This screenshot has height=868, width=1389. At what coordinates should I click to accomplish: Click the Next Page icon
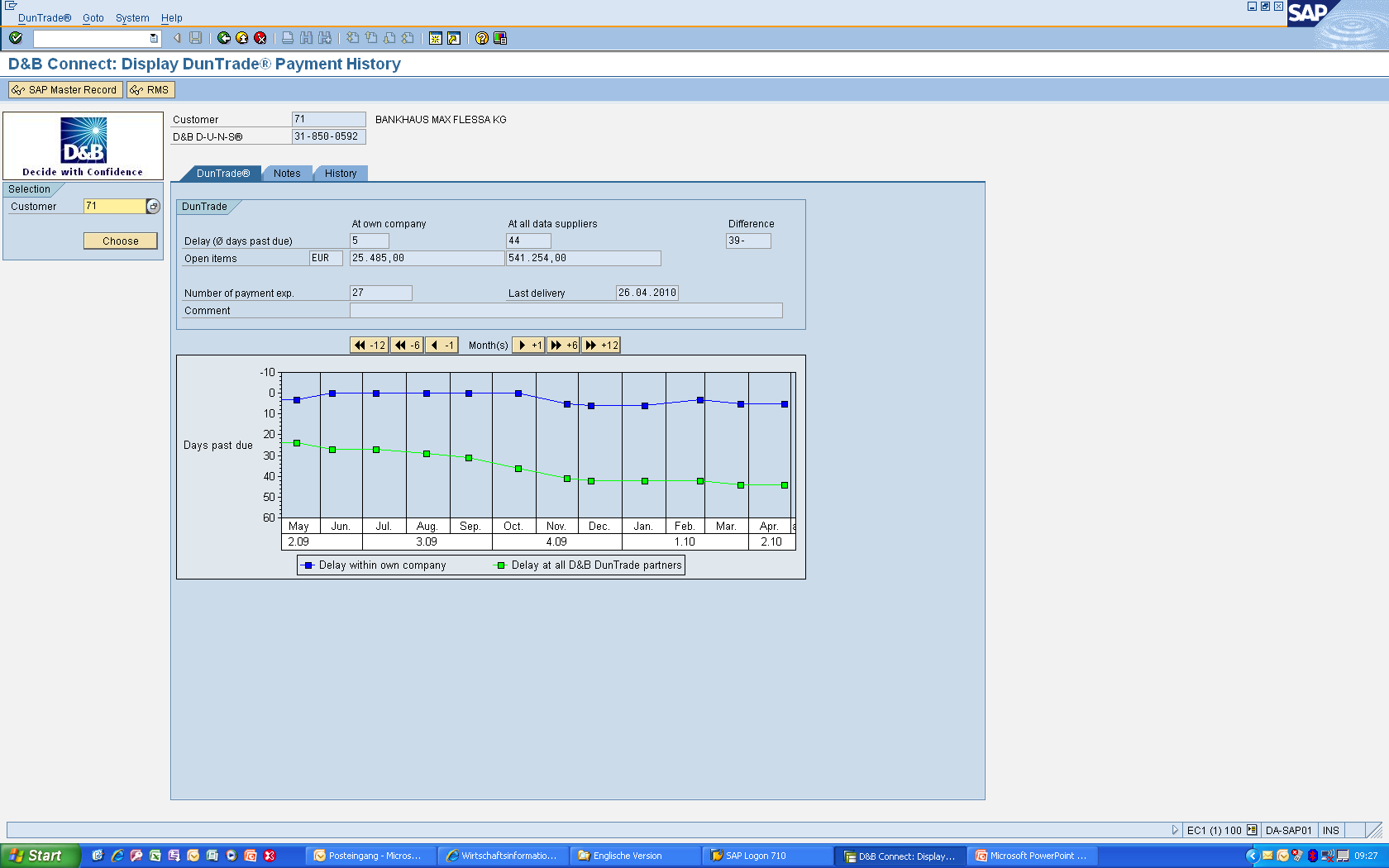pyautogui.click(x=389, y=38)
